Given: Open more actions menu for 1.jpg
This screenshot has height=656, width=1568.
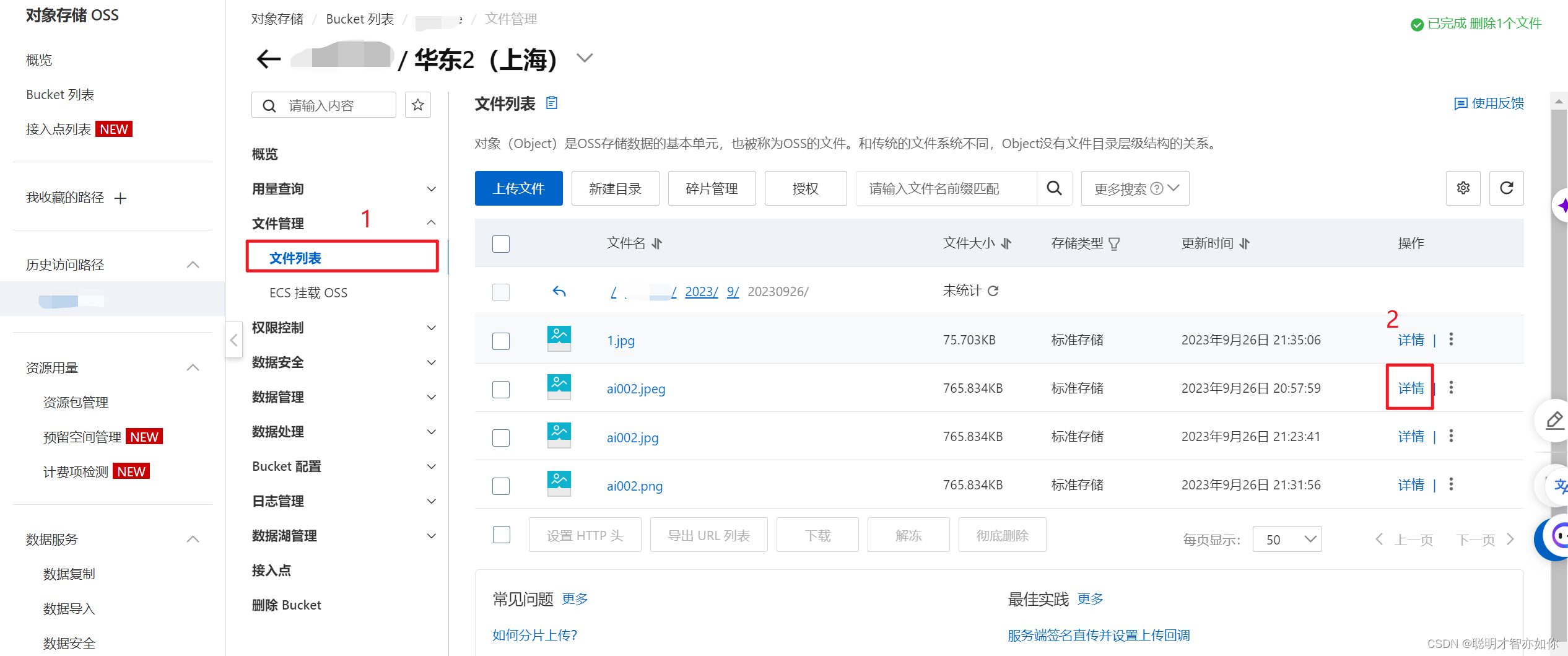Looking at the screenshot, I should pos(1451,339).
